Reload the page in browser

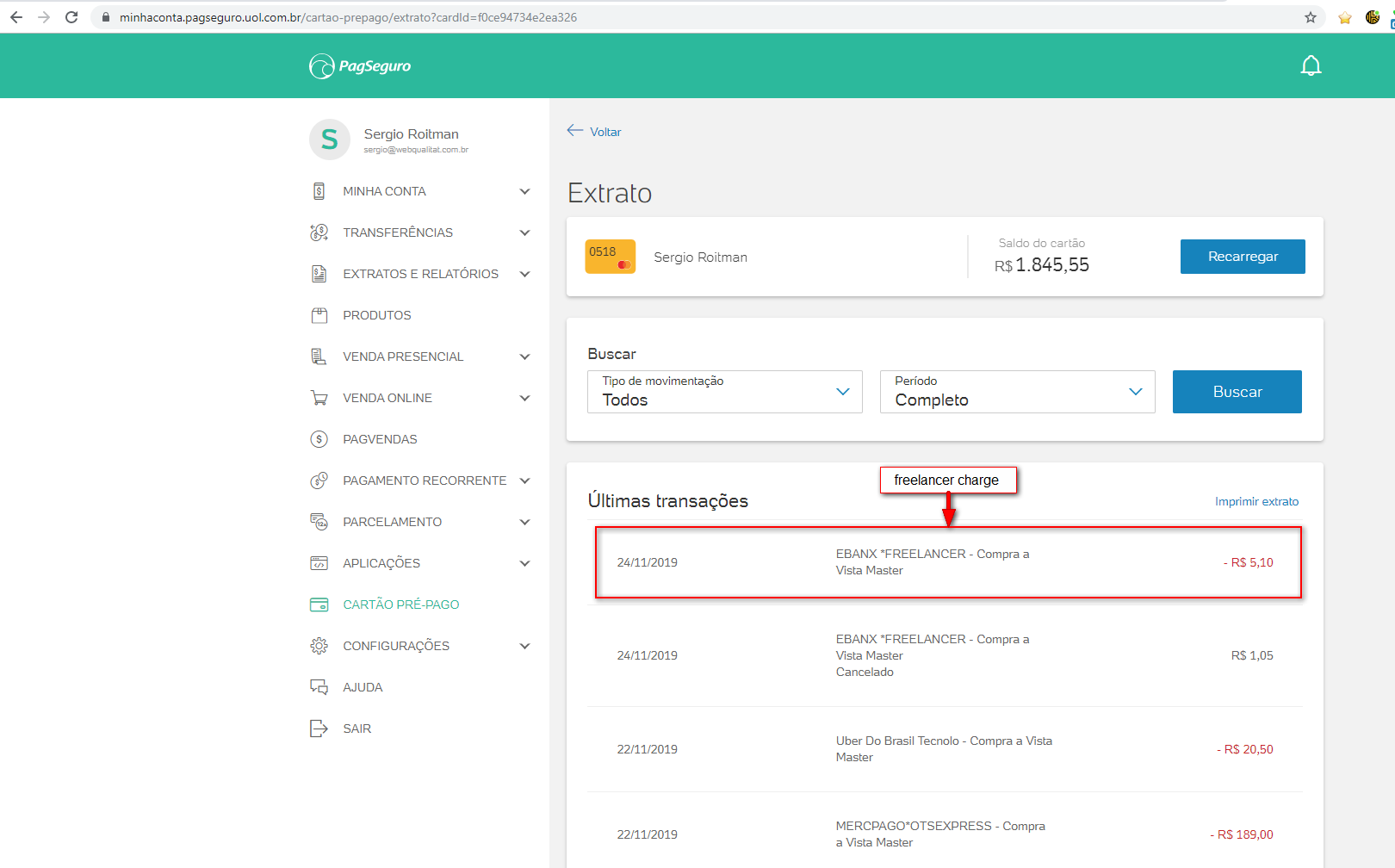click(x=71, y=17)
